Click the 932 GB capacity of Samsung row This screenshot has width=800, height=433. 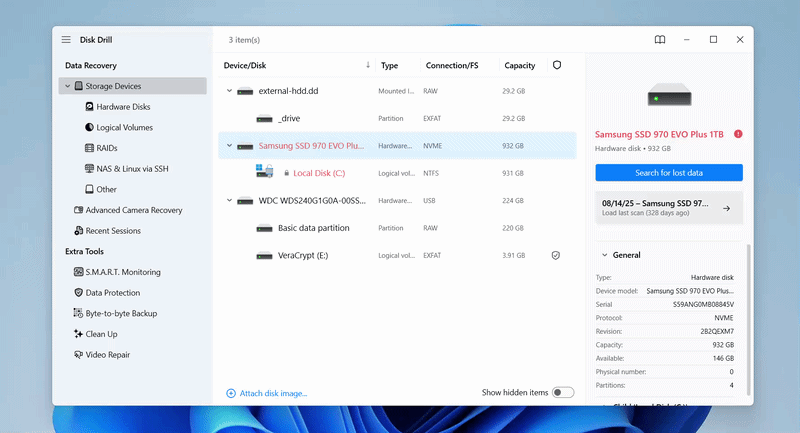pyautogui.click(x=513, y=146)
